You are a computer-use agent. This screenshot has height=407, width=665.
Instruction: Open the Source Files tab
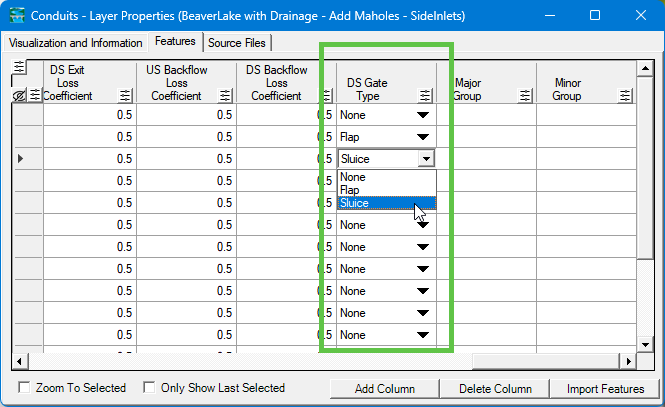pos(238,43)
